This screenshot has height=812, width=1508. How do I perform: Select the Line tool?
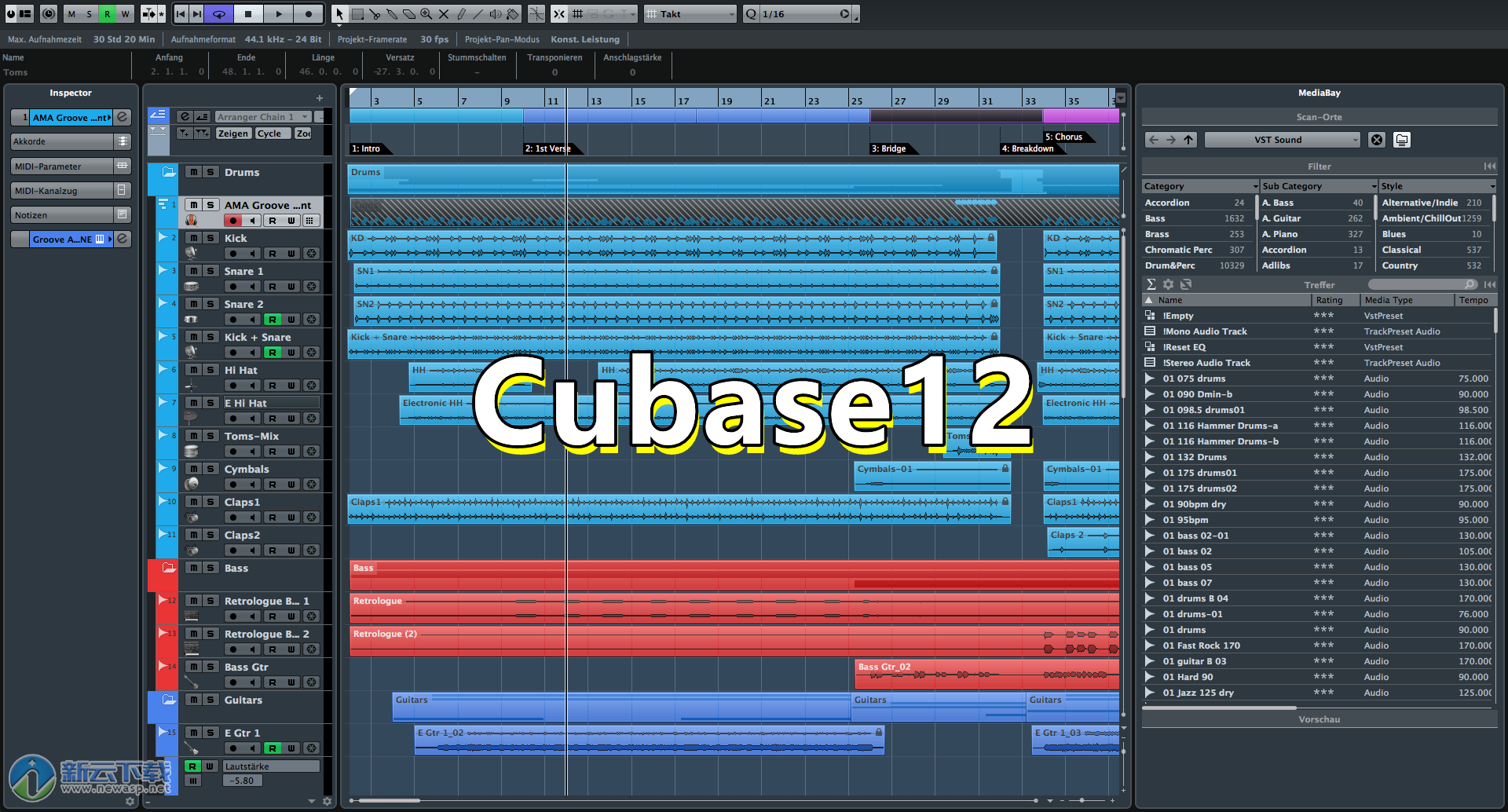coord(478,14)
